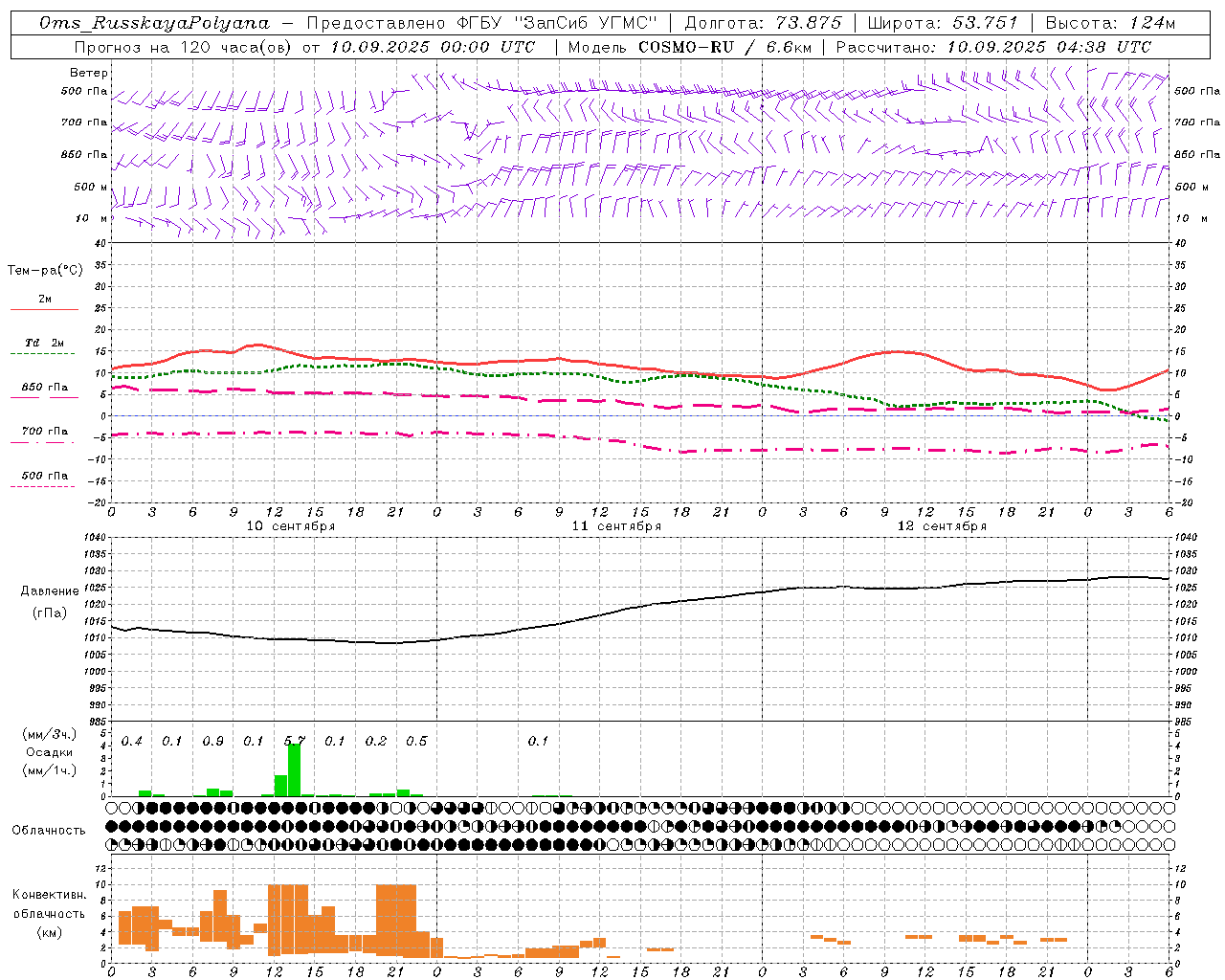Click the 5.7 precipitation total value

[x=295, y=742]
